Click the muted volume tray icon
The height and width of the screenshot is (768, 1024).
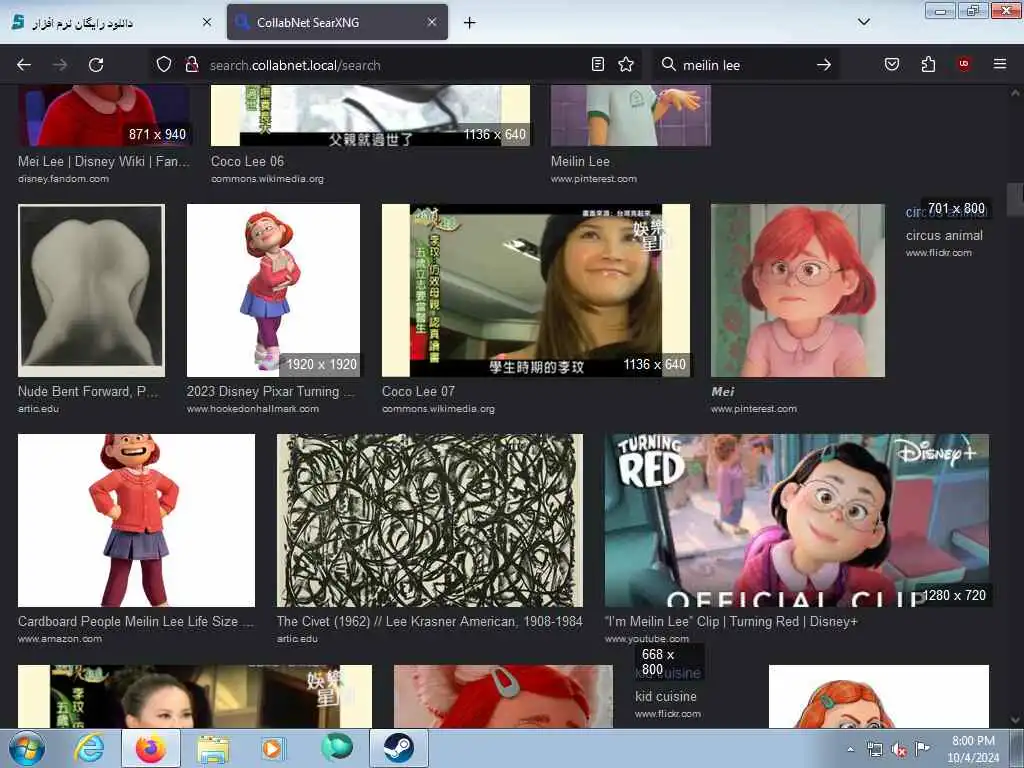coord(899,750)
